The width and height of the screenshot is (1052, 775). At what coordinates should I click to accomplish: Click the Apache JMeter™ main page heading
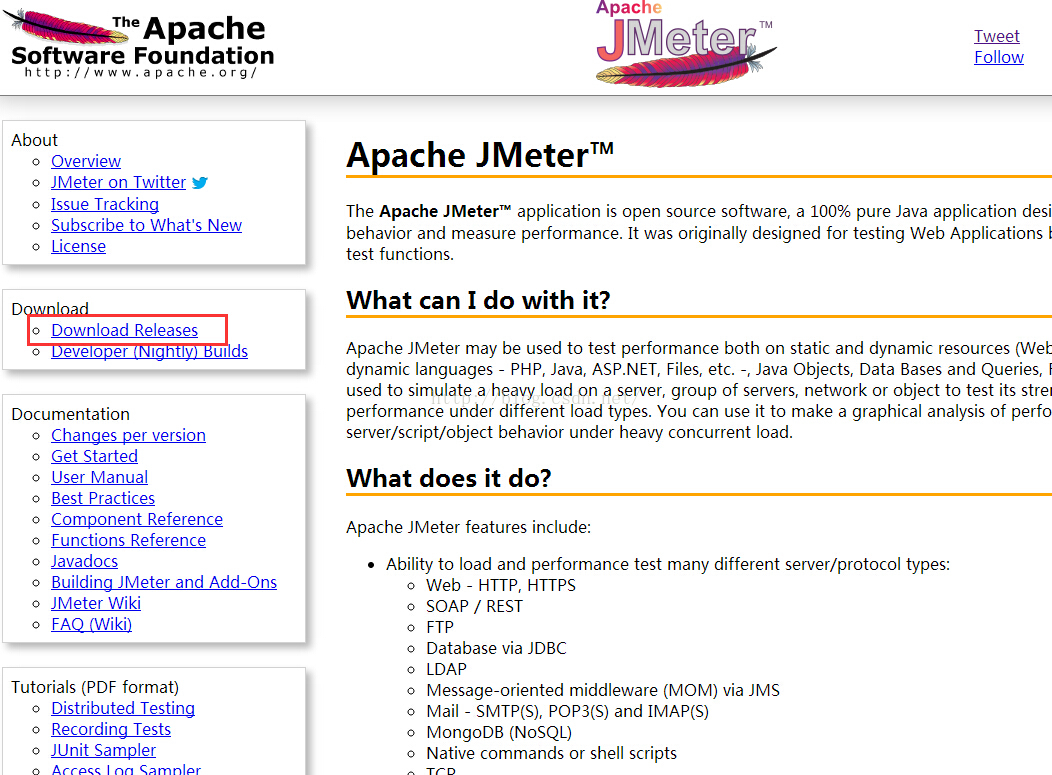[x=480, y=156]
